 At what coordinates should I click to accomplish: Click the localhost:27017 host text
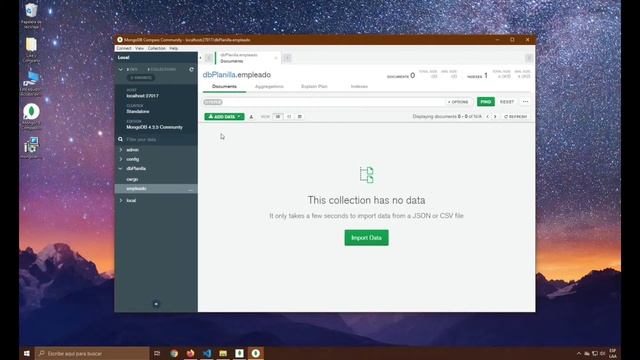pos(142,96)
